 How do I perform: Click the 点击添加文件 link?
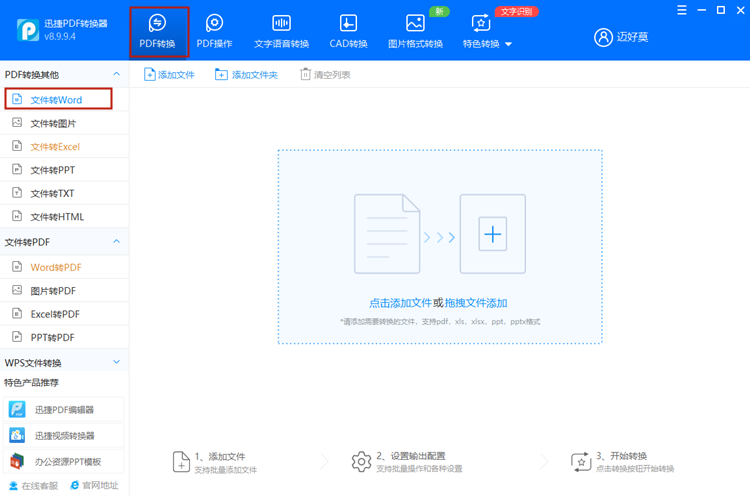tap(400, 303)
